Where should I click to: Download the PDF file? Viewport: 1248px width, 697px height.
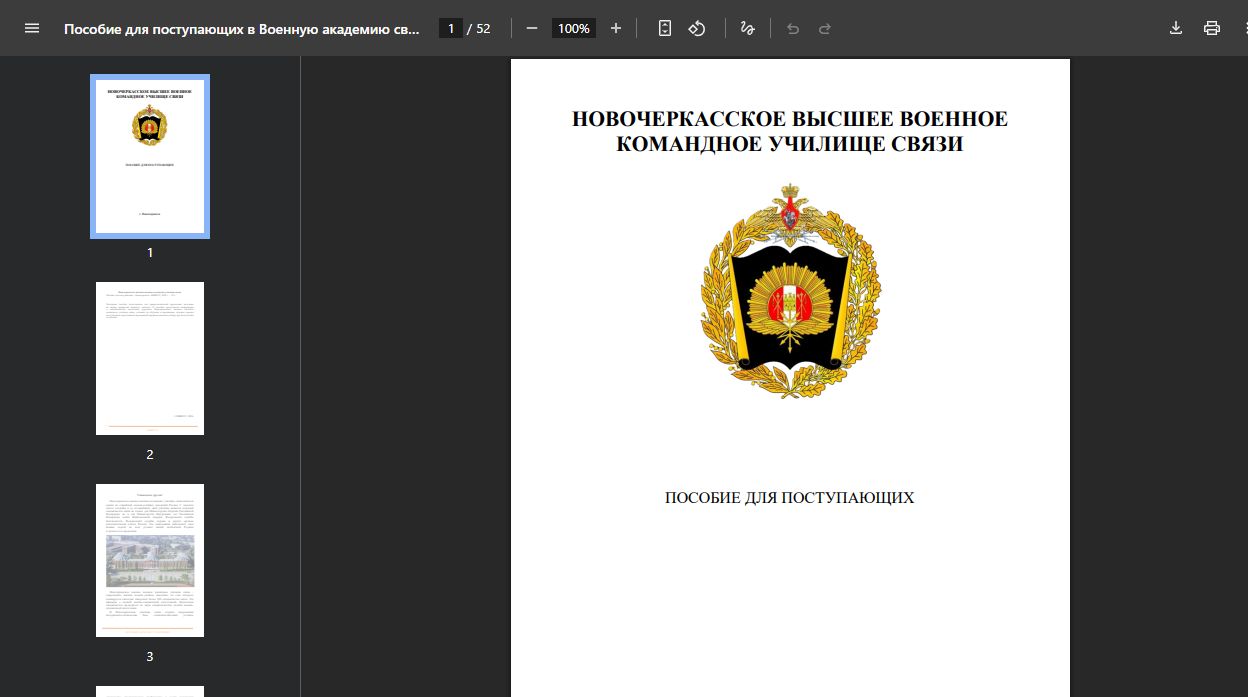pos(1176,28)
